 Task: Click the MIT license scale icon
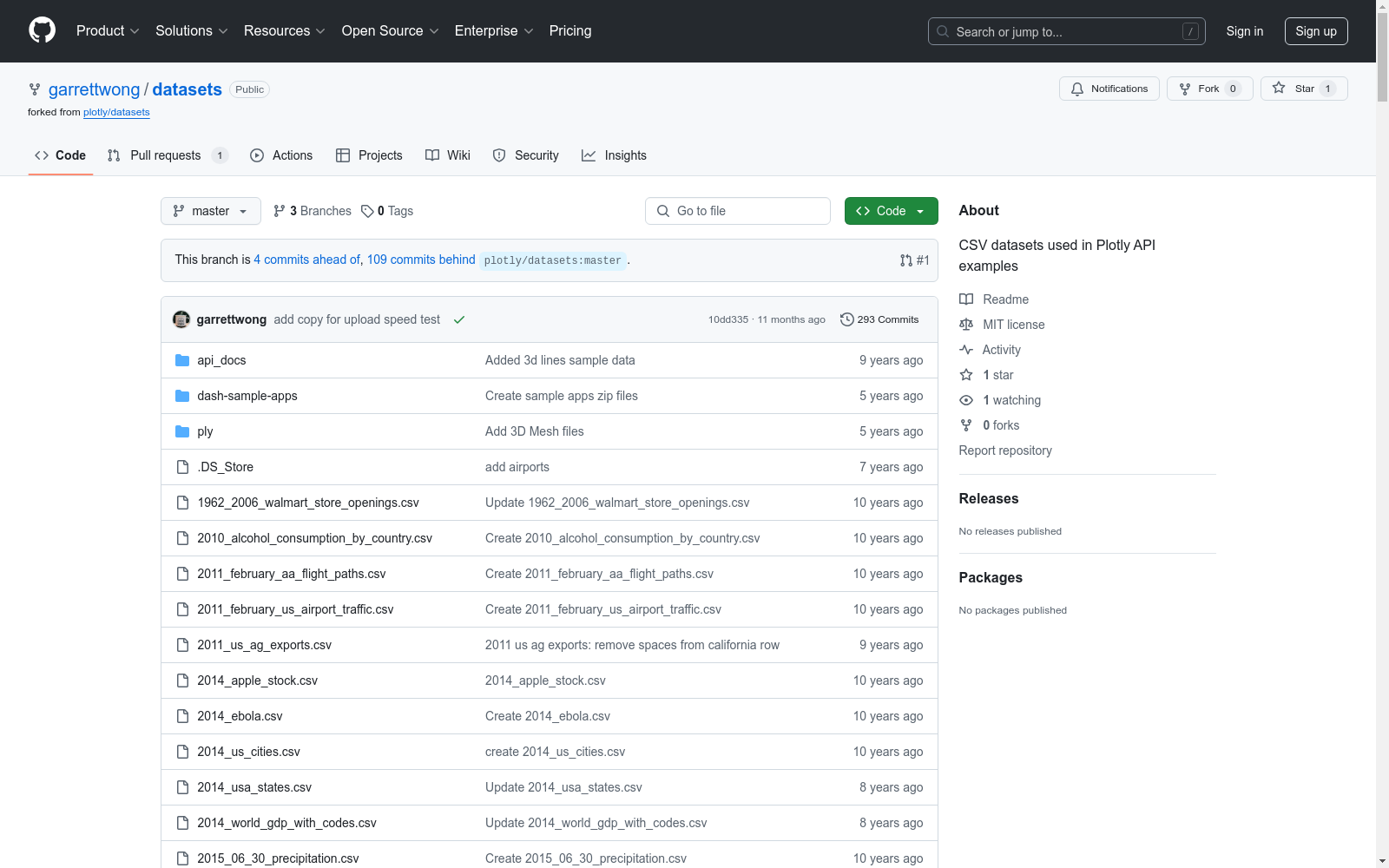(x=966, y=325)
